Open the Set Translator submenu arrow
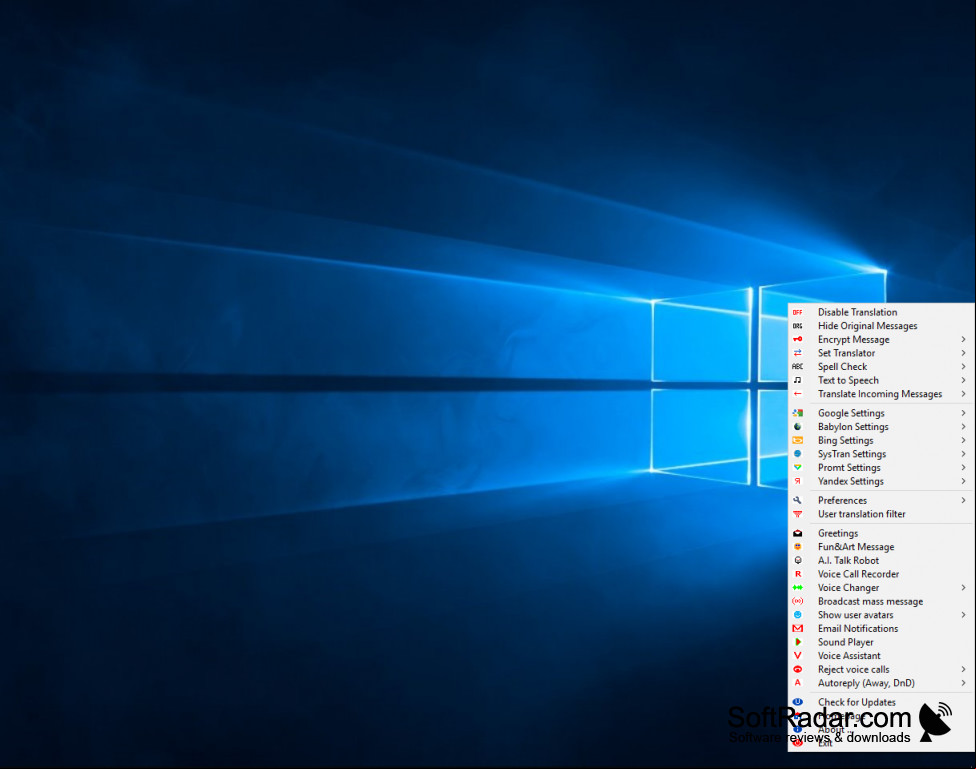Viewport: 976px width, 769px height. (x=963, y=353)
